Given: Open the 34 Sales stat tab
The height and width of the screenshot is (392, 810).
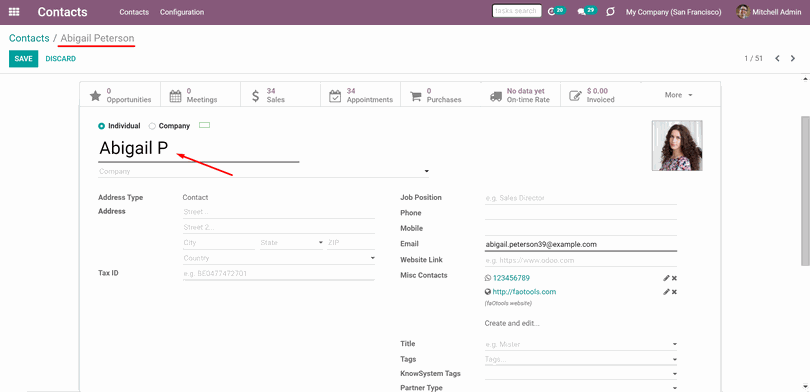Looking at the screenshot, I should point(281,95).
